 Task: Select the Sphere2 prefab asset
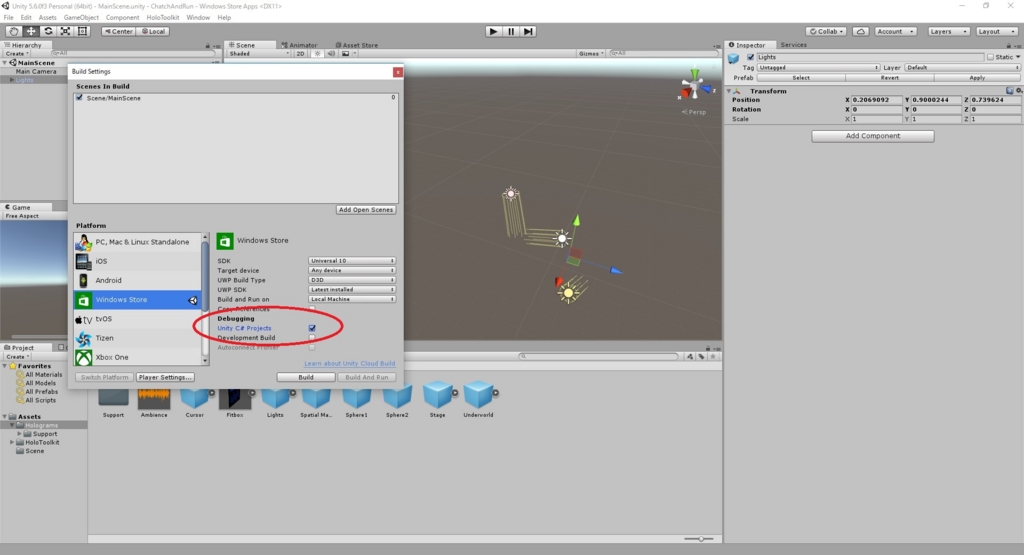point(397,400)
